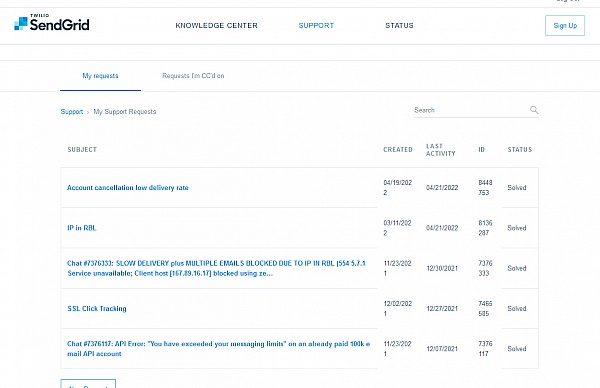This screenshot has height=388, width=600.
Task: Click the search magnifier icon
Action: pos(534,110)
